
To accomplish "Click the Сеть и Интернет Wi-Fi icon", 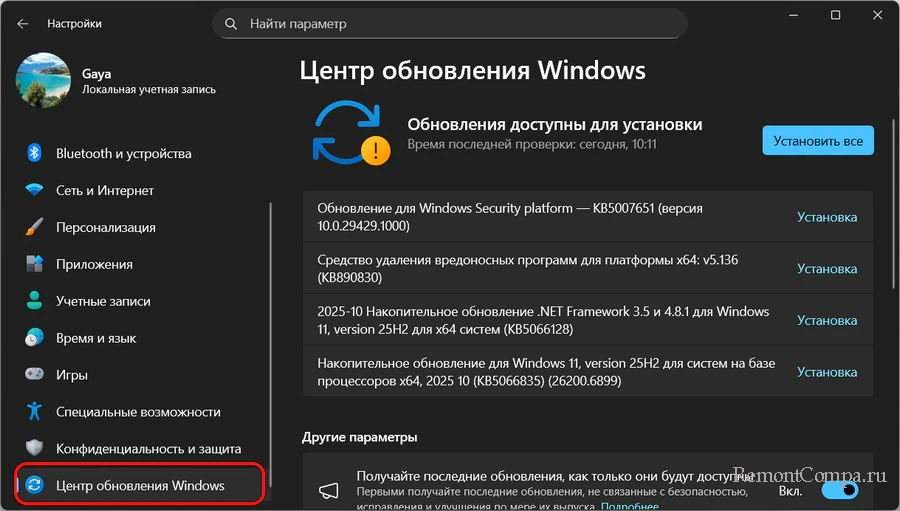I will click(x=35, y=190).
